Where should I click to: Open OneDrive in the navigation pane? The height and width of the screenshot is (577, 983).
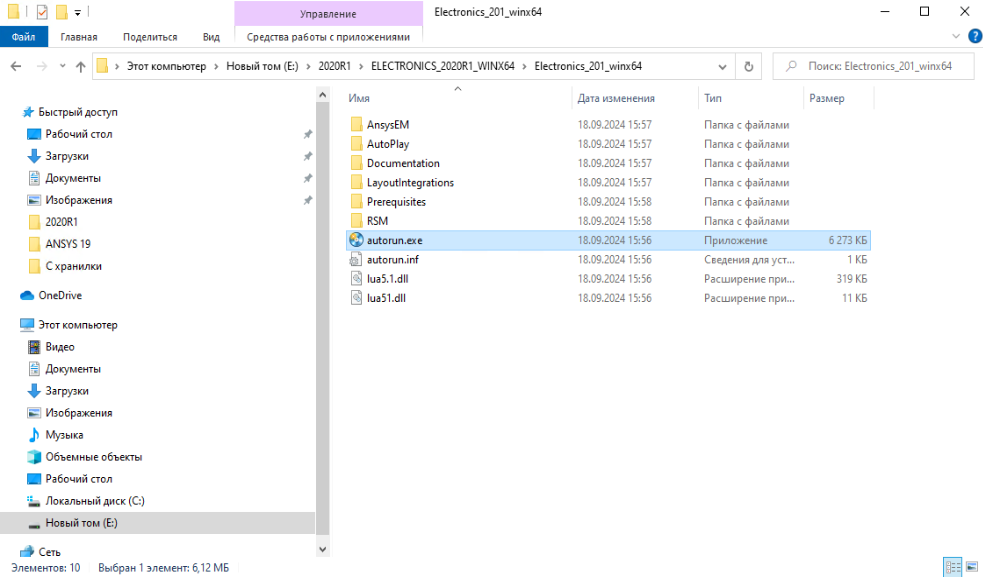click(60, 295)
